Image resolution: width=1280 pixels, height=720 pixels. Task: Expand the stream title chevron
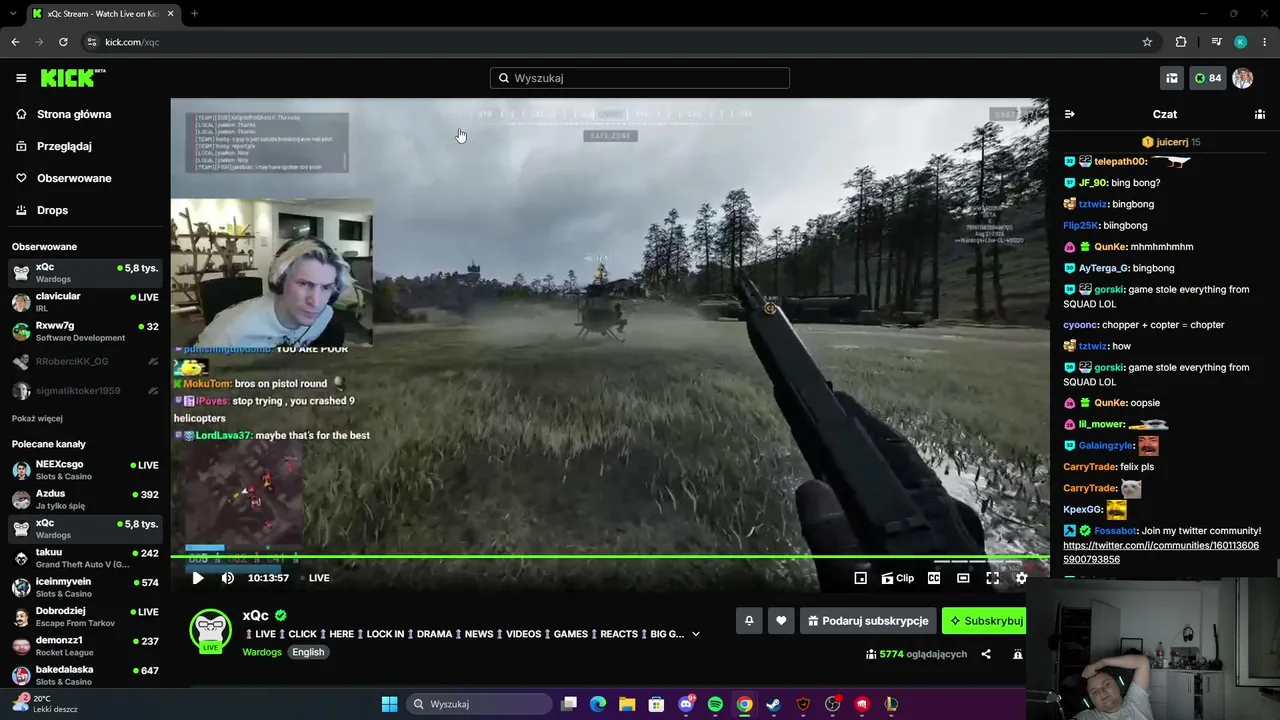point(696,634)
